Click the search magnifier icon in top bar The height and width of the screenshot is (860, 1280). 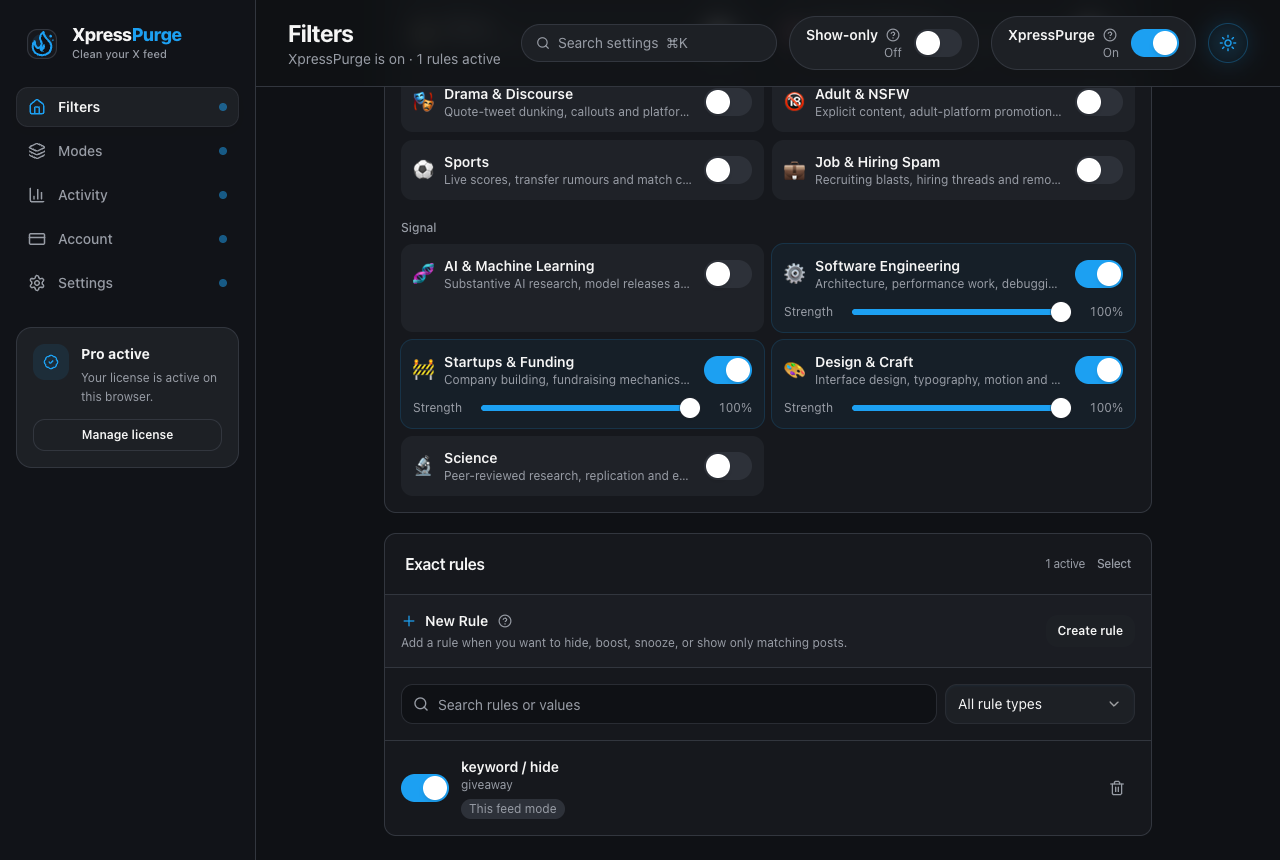coord(543,43)
